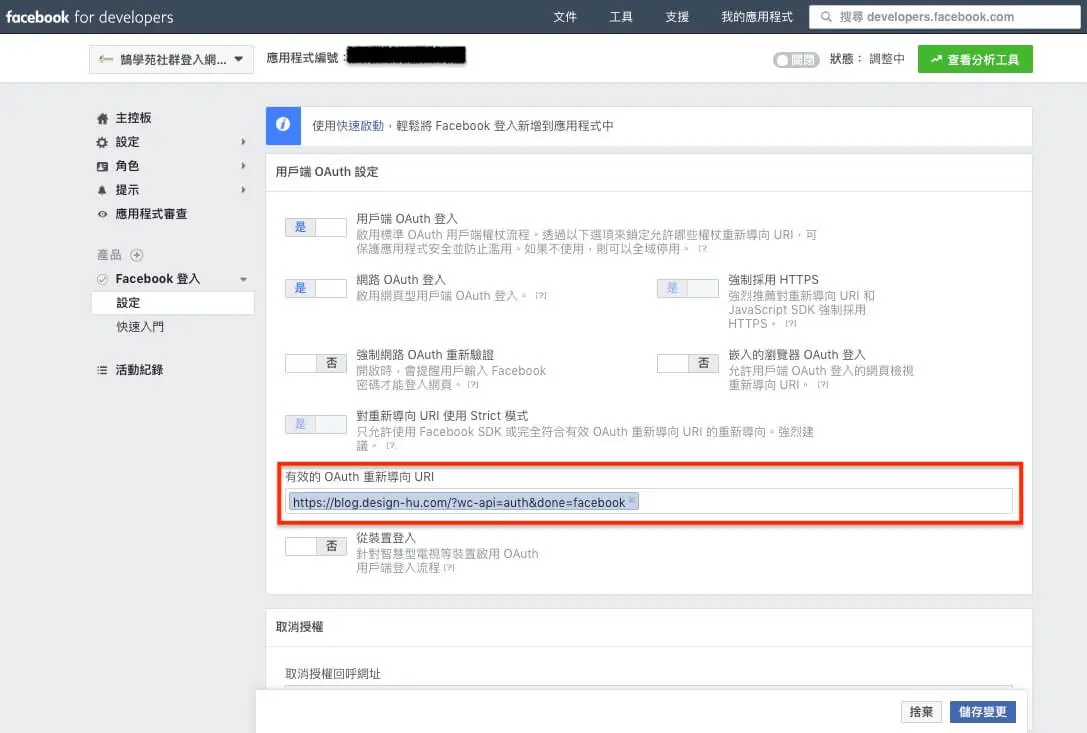Select 設定 under Facebook 登入
The image size is (1087, 733).
pos(173,303)
